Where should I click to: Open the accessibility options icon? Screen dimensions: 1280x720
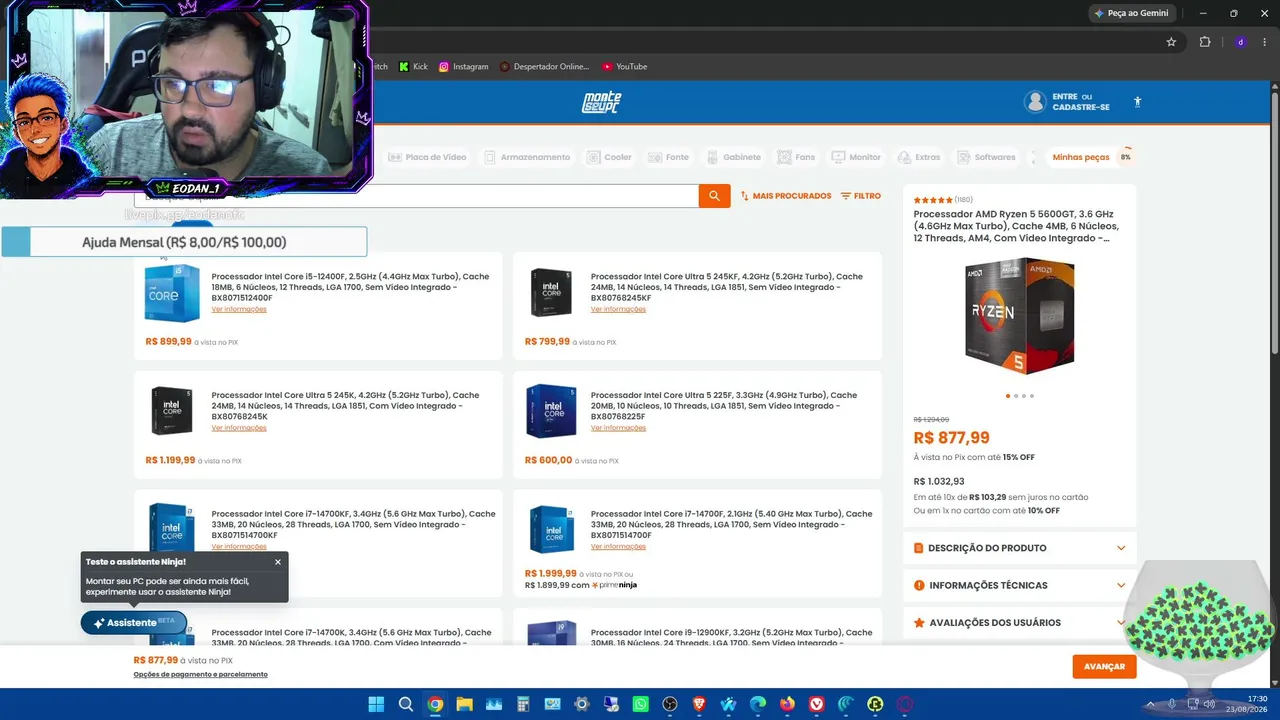pos(1137,102)
